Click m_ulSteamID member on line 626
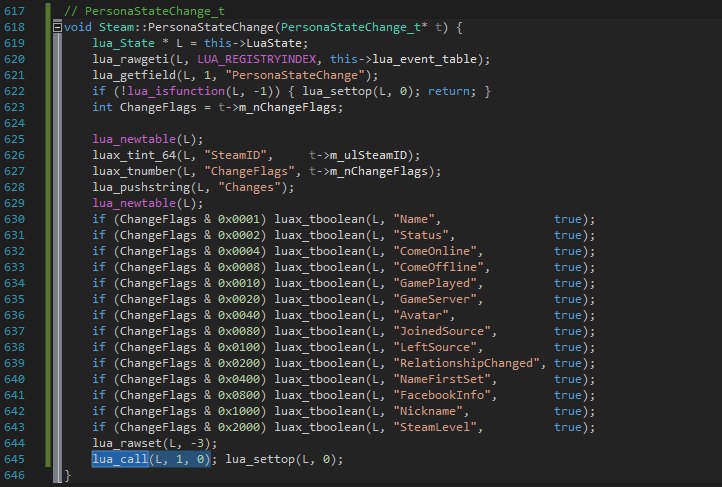The height and width of the screenshot is (487, 722). click(368, 155)
